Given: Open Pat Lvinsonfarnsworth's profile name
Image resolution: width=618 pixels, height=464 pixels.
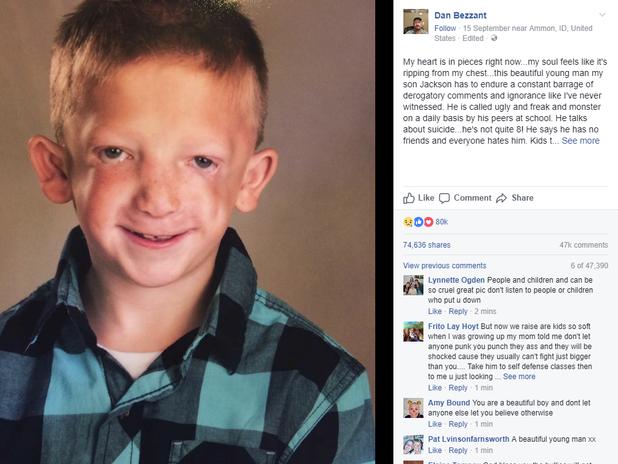Looking at the screenshot, I should [469, 439].
